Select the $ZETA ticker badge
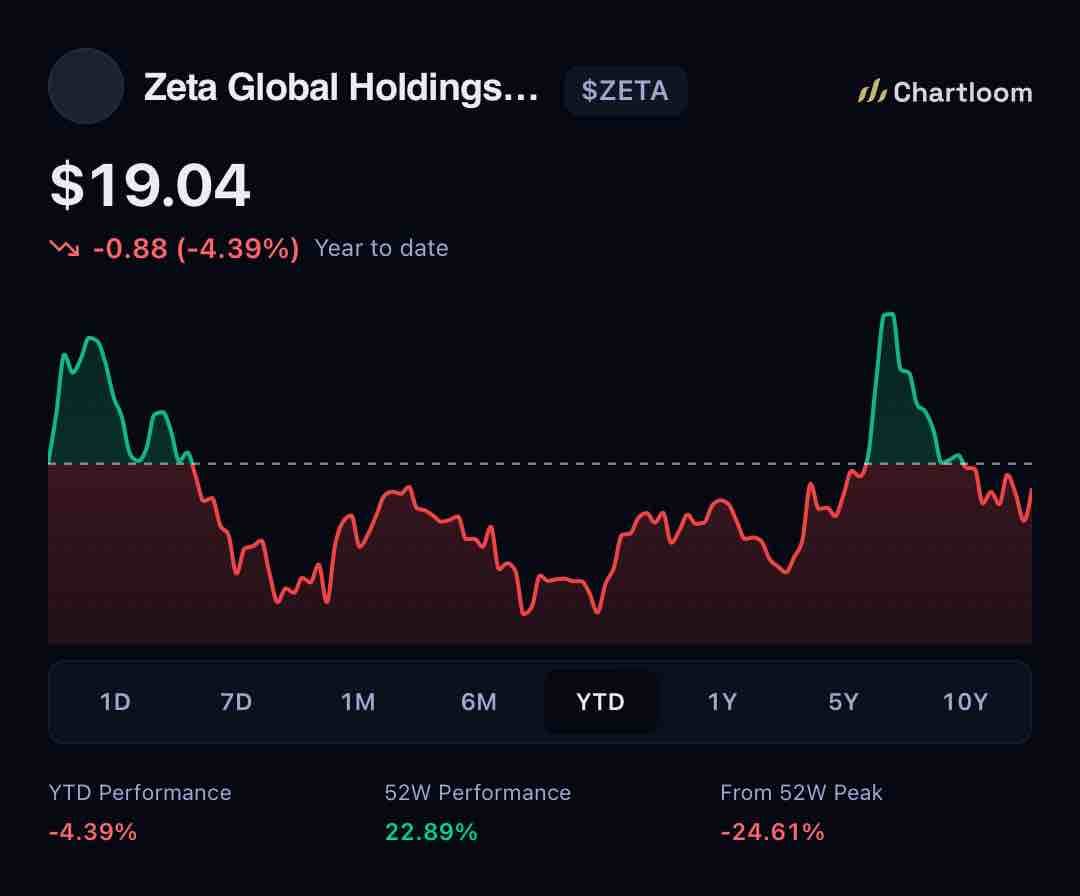1080x896 pixels. tap(625, 90)
